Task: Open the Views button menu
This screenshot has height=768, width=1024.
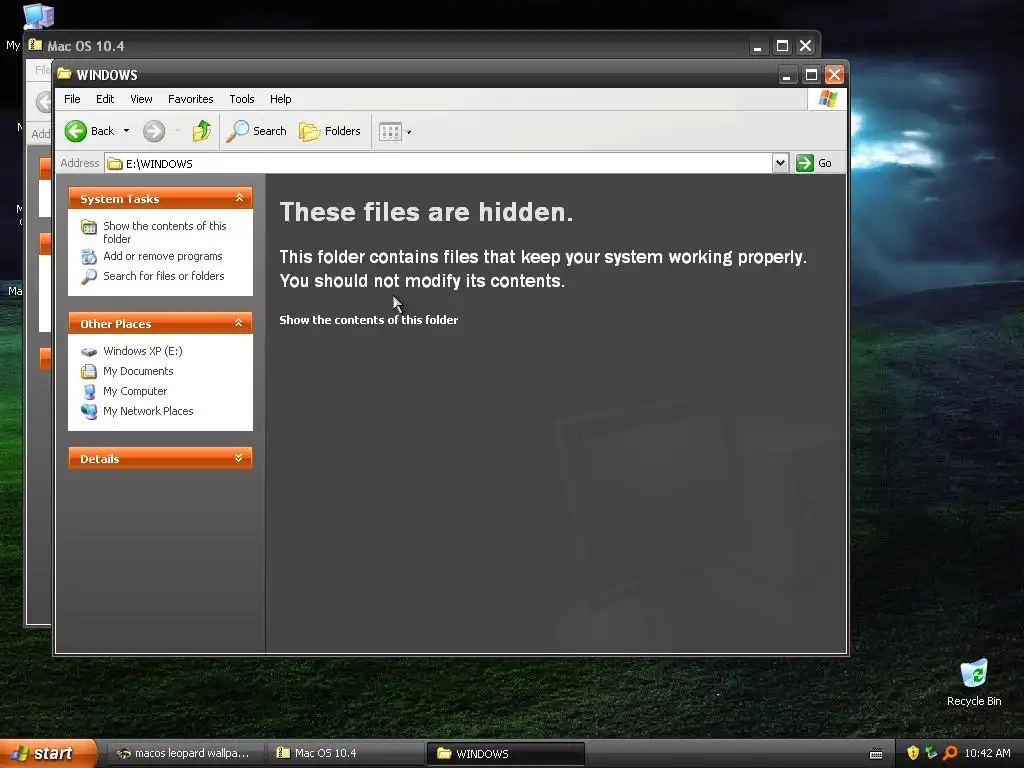Action: point(395,132)
